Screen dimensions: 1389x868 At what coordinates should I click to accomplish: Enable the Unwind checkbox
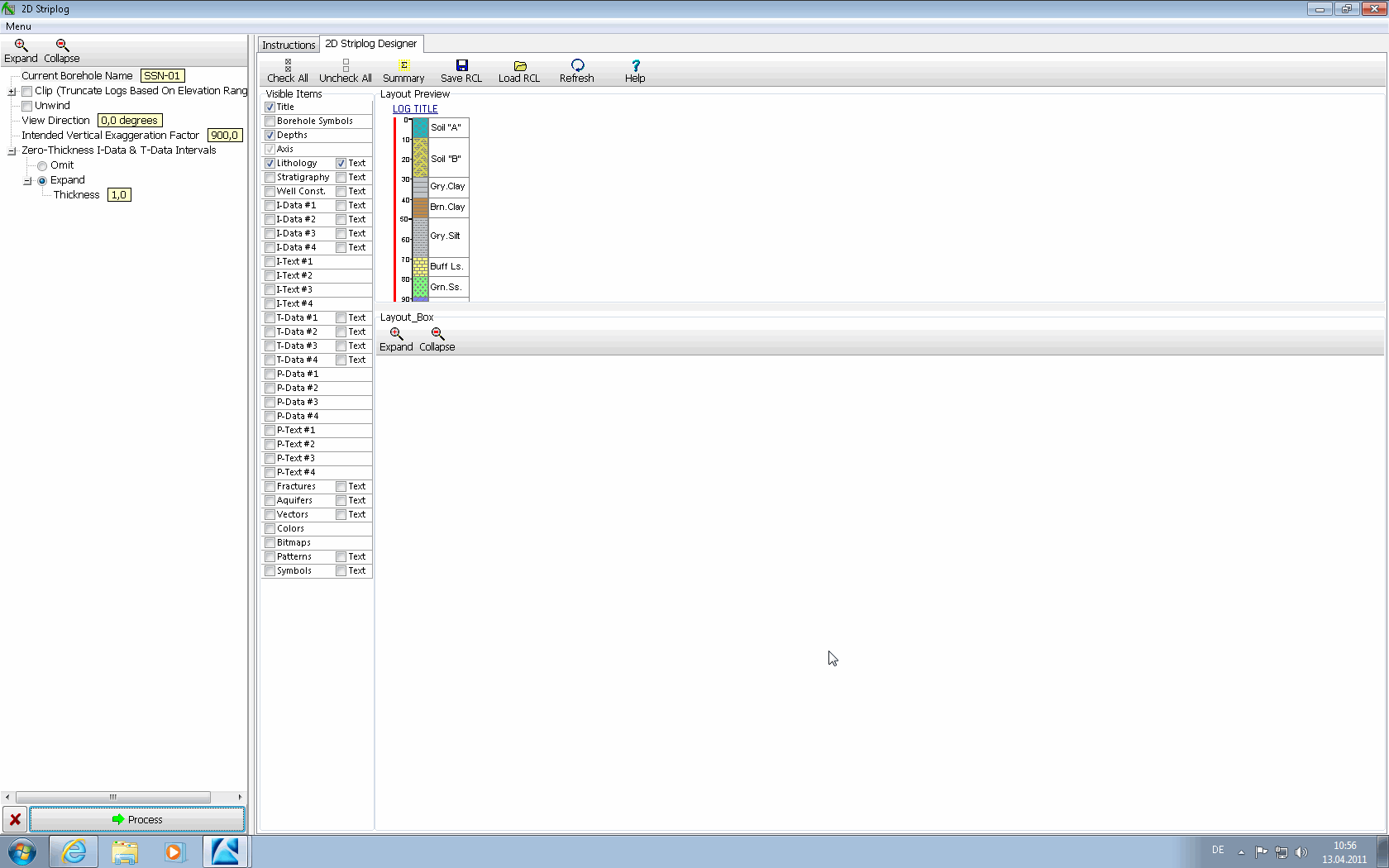(x=27, y=106)
